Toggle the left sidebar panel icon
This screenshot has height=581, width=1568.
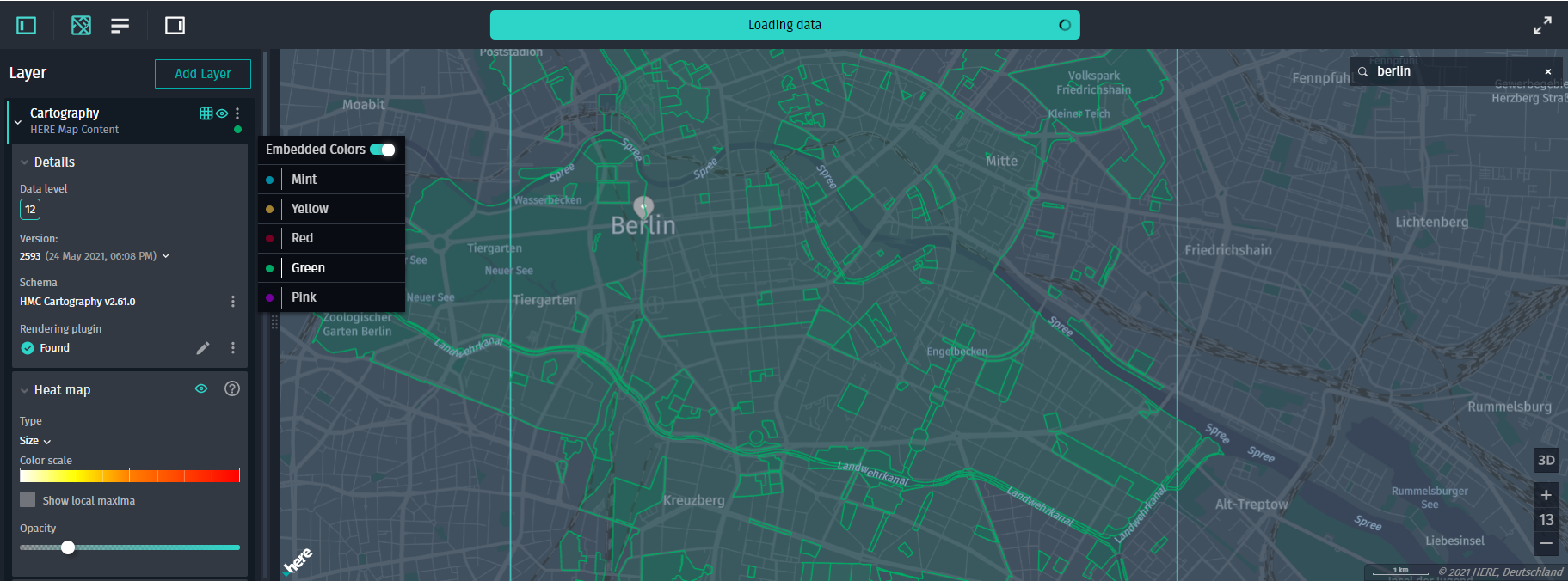tap(27, 25)
